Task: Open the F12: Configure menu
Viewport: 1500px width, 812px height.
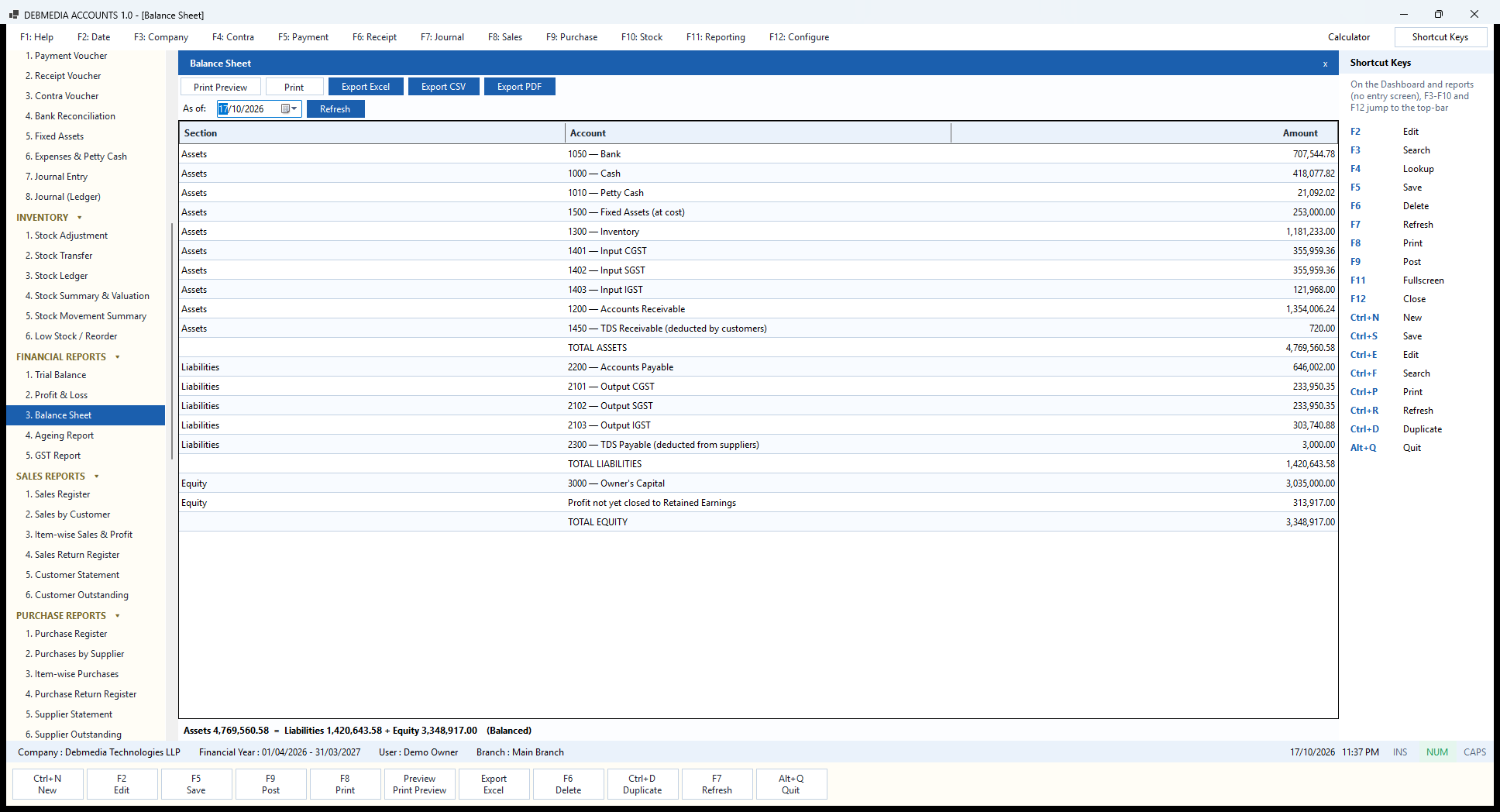Action: (x=799, y=37)
